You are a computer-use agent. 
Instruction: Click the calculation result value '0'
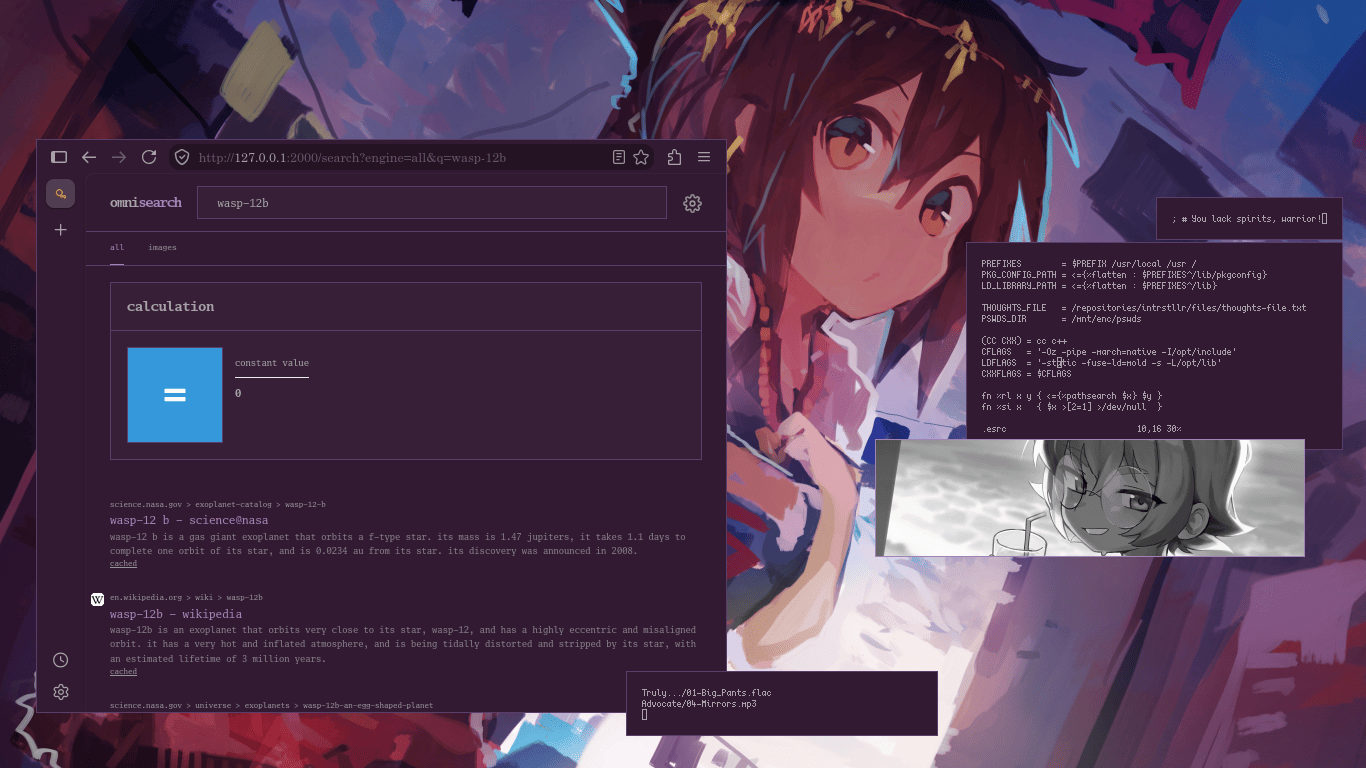(238, 393)
